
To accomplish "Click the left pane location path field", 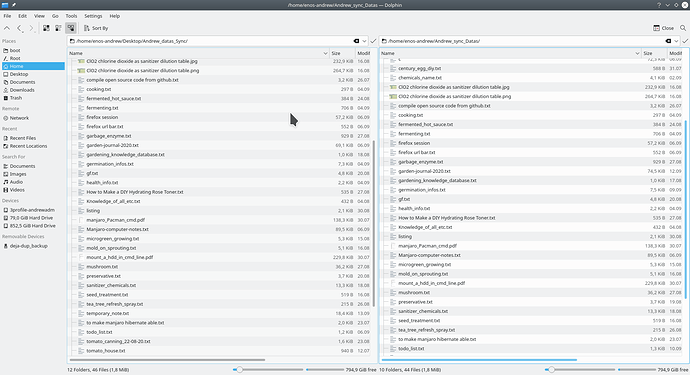I will [x=213, y=41].
